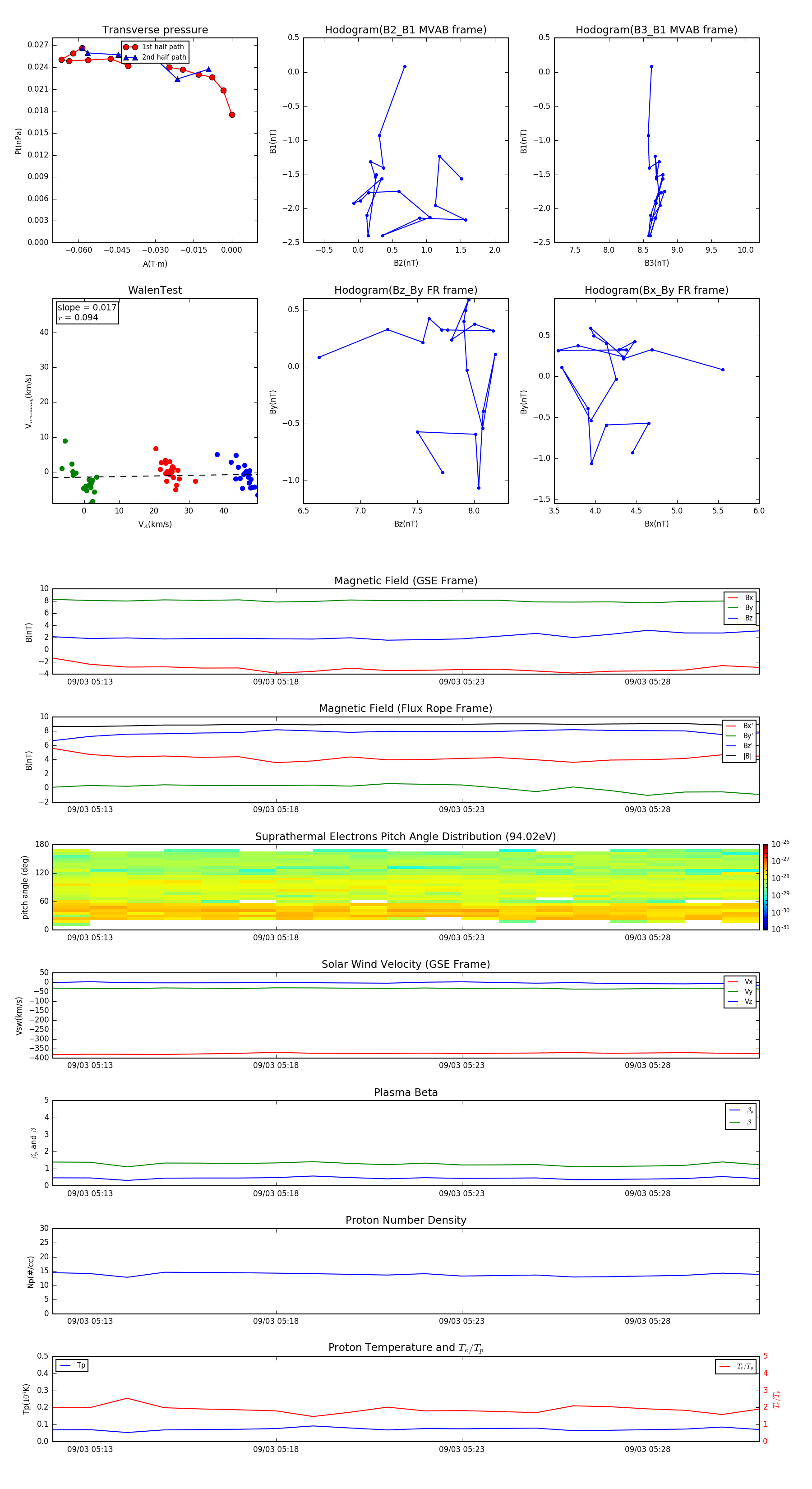Click the '10^-31' colorbar tick label
Image resolution: width=812 pixels, height=1489 pixels.
tap(780, 929)
